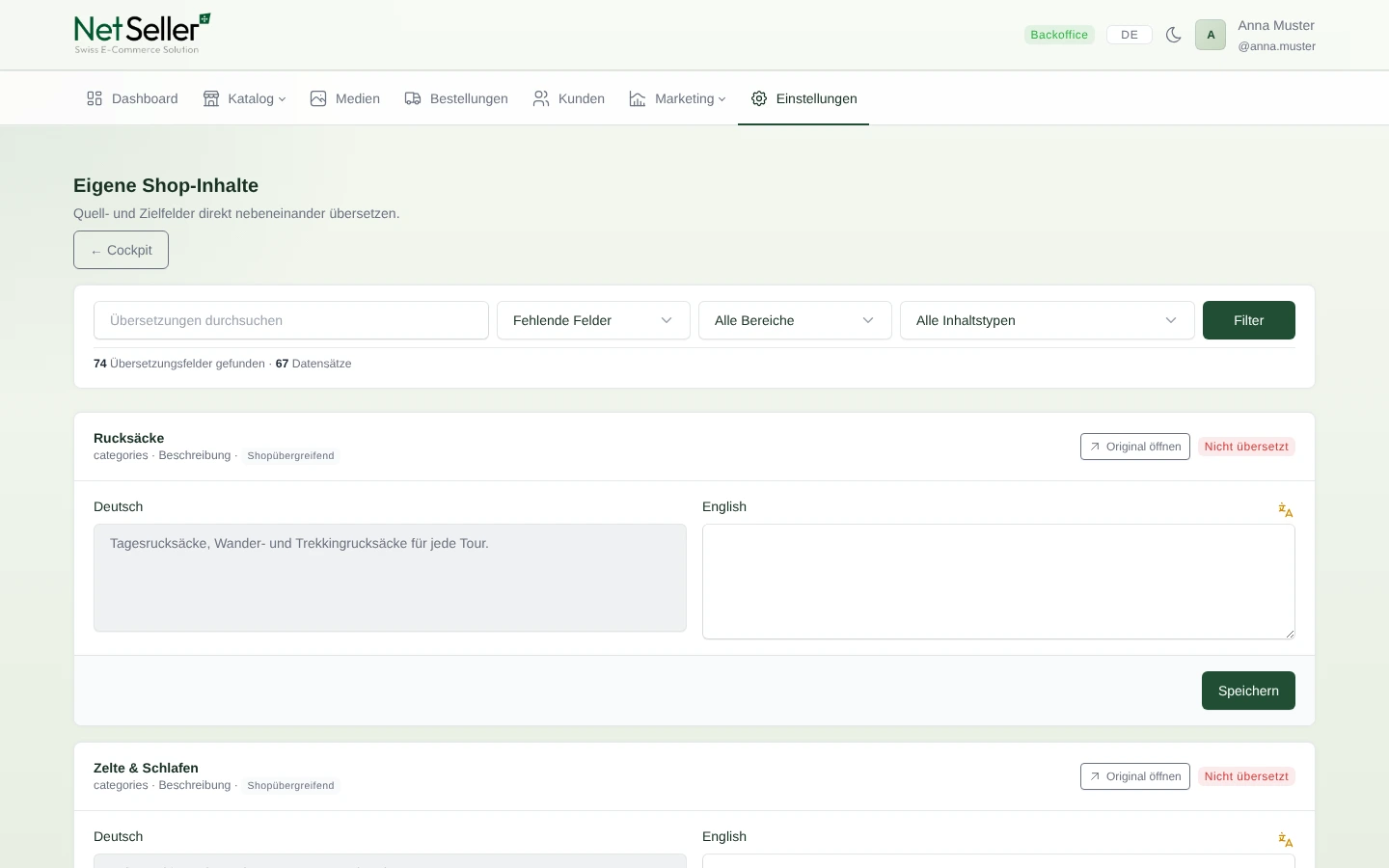Click the Rucksäcke English textarea
Image resolution: width=1389 pixels, height=868 pixels.
998,582
